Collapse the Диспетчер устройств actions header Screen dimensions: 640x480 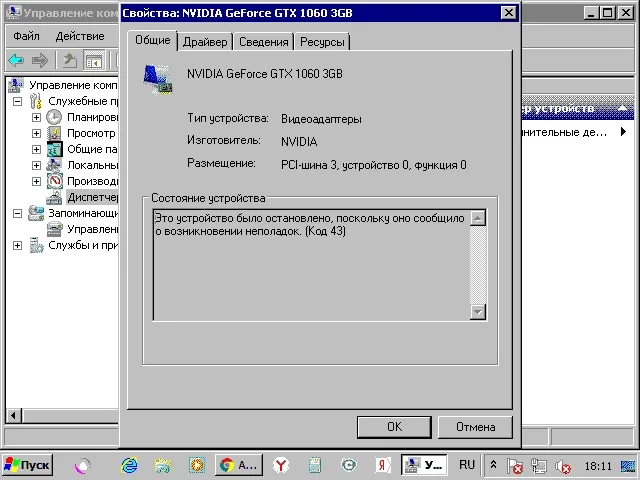point(622,109)
